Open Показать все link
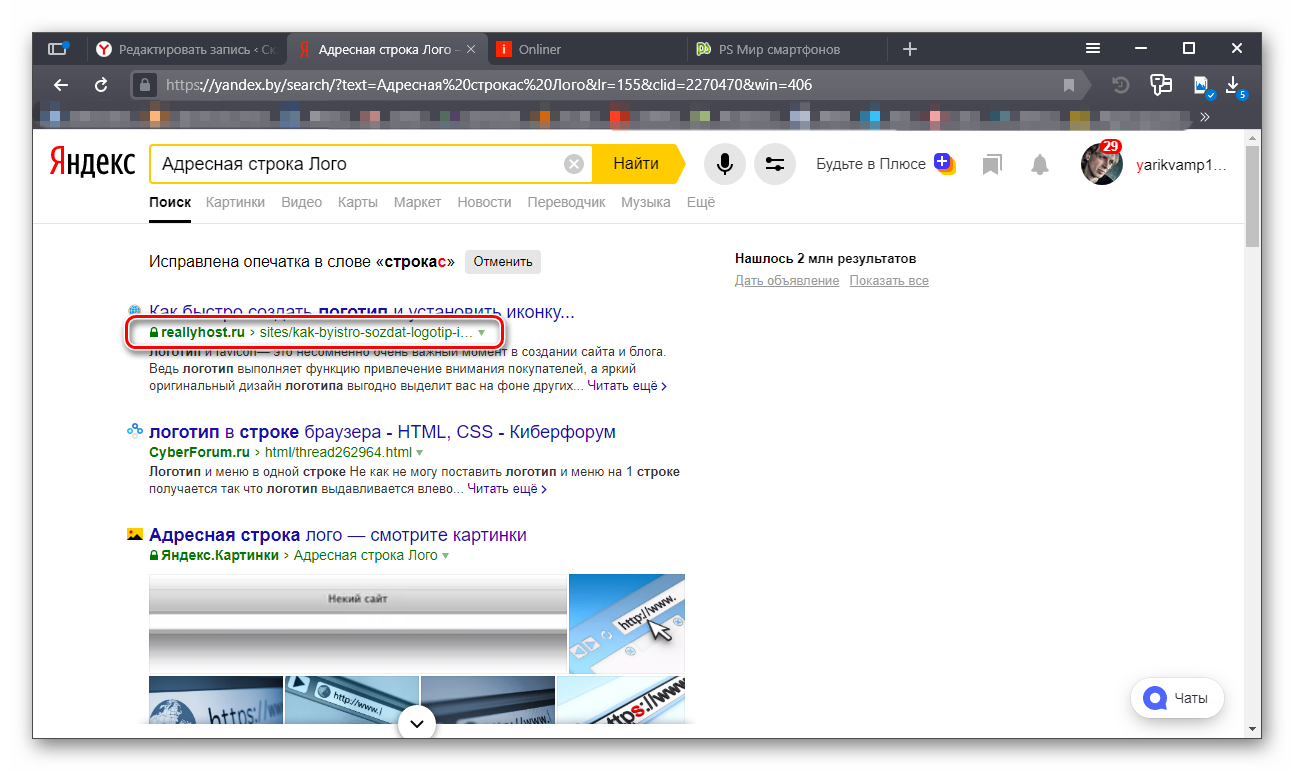This screenshot has height=771, width=1294. (889, 281)
